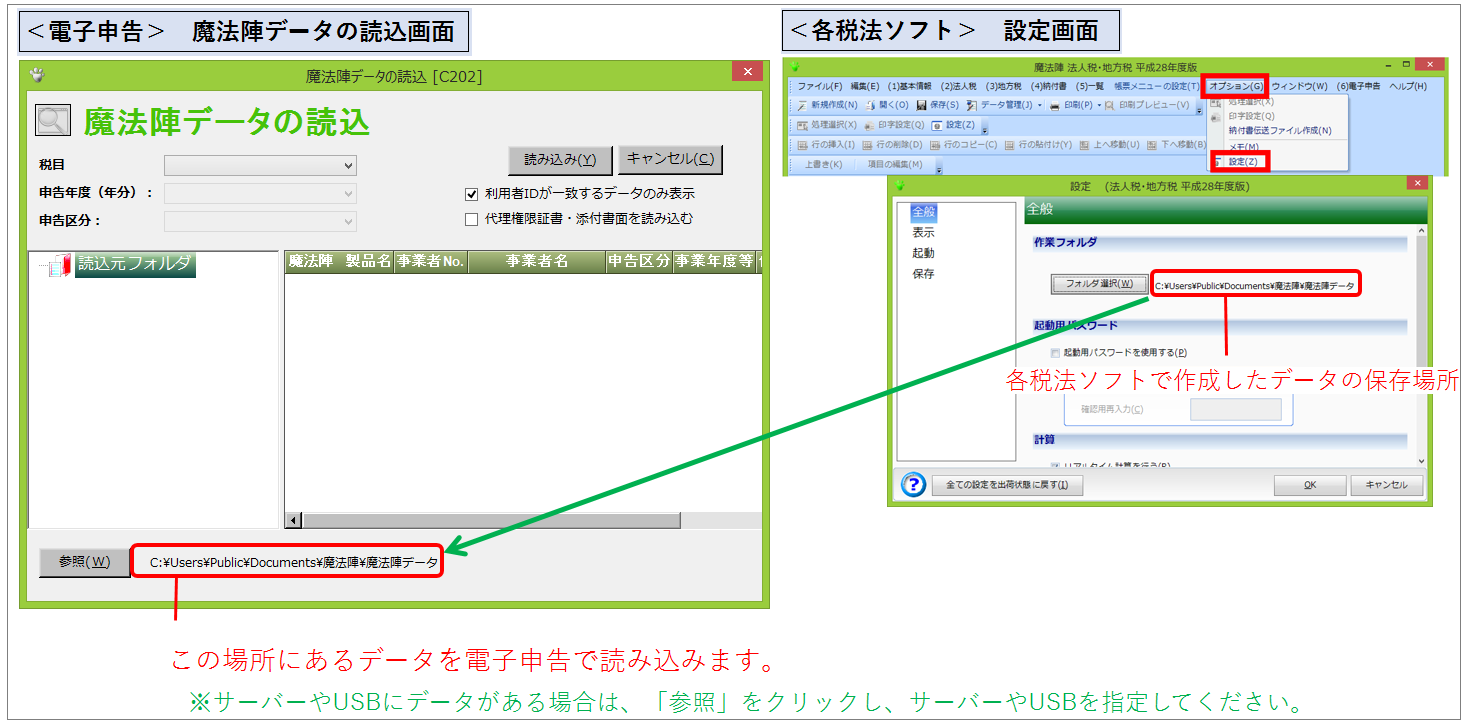
Task: Click キャンセル in the 設定 dialog
Action: 1386,485
